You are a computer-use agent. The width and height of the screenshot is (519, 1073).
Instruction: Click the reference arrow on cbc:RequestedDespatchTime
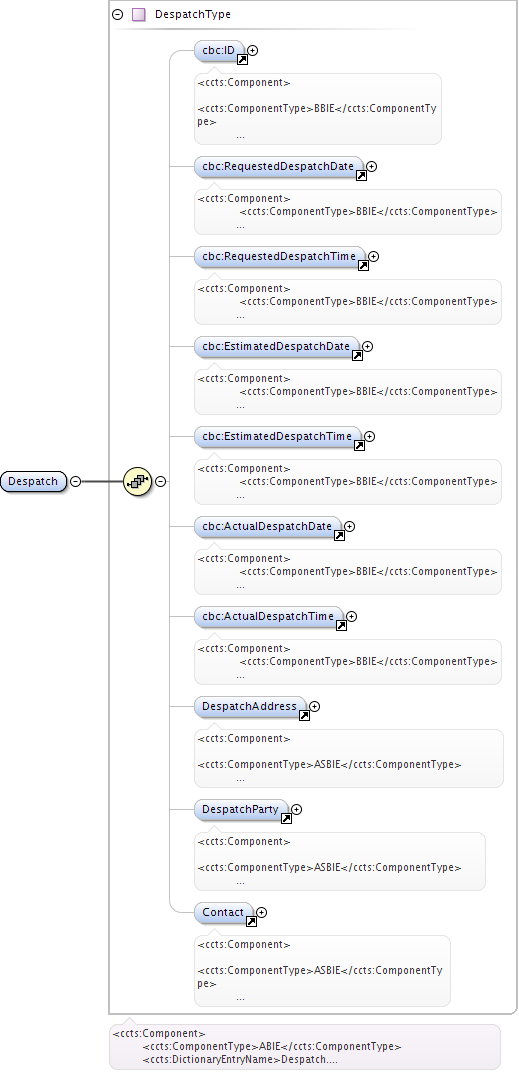364,266
